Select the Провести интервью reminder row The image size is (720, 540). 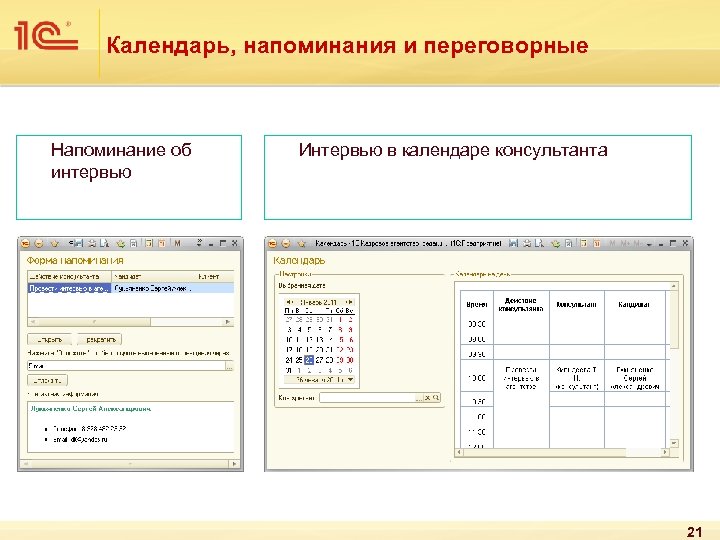(x=131, y=288)
